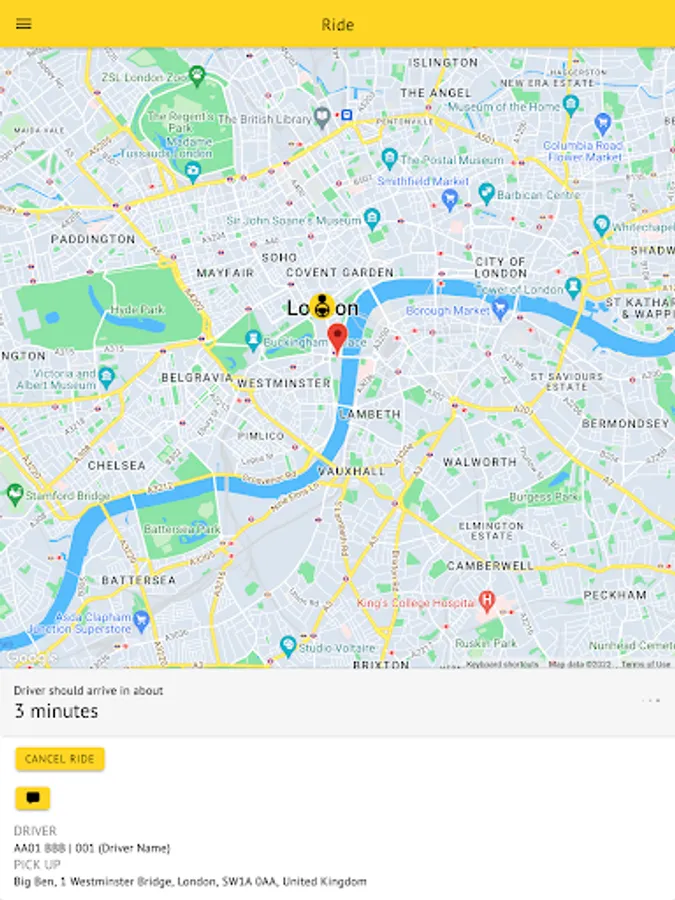Select the Tower of London marker
675x900 pixels.
(x=573, y=288)
